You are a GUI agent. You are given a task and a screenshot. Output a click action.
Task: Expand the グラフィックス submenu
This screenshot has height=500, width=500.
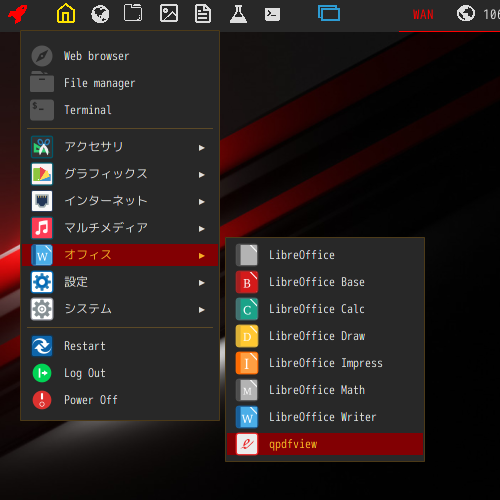pos(120,174)
